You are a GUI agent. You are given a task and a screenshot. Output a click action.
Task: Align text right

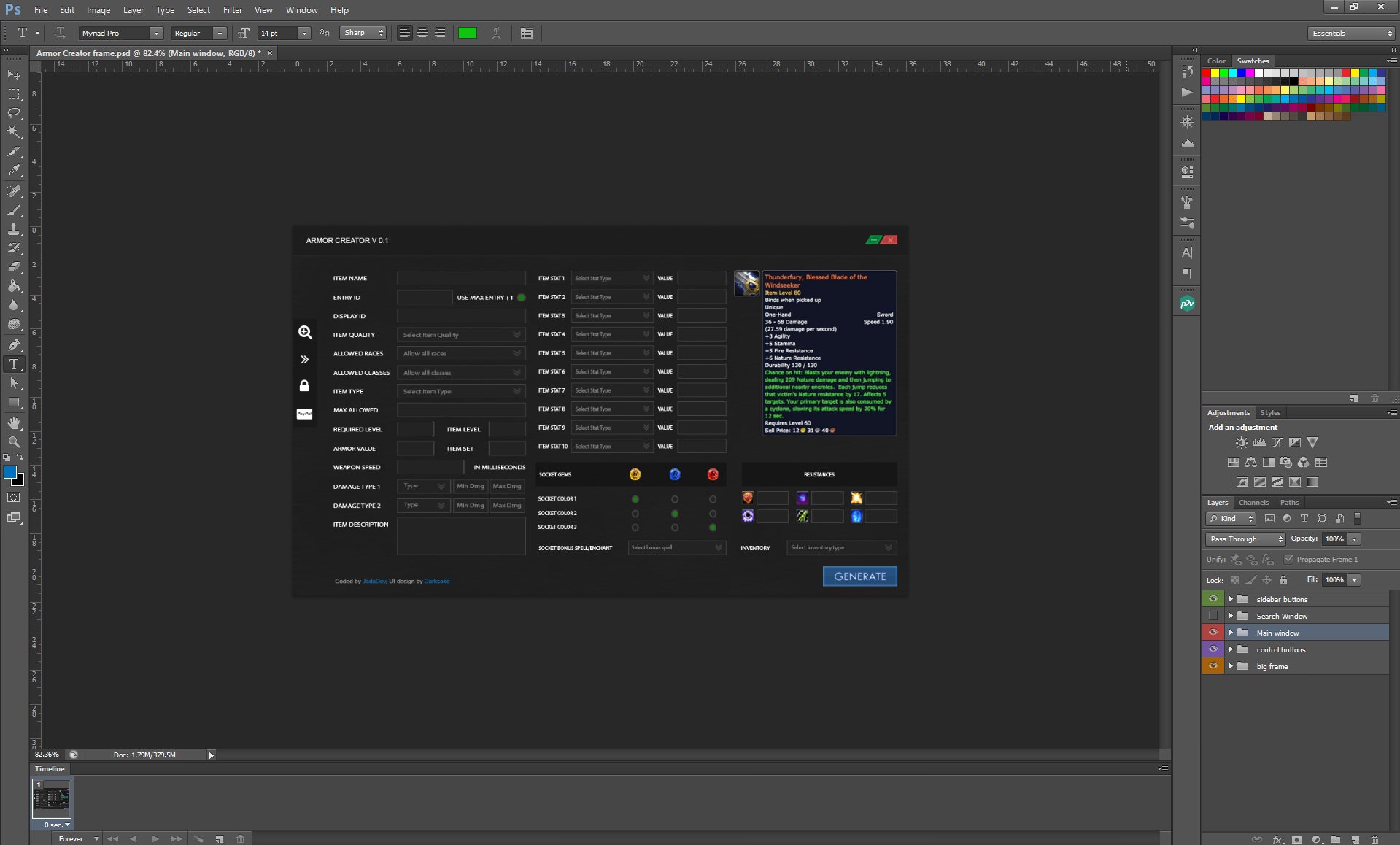coord(440,34)
